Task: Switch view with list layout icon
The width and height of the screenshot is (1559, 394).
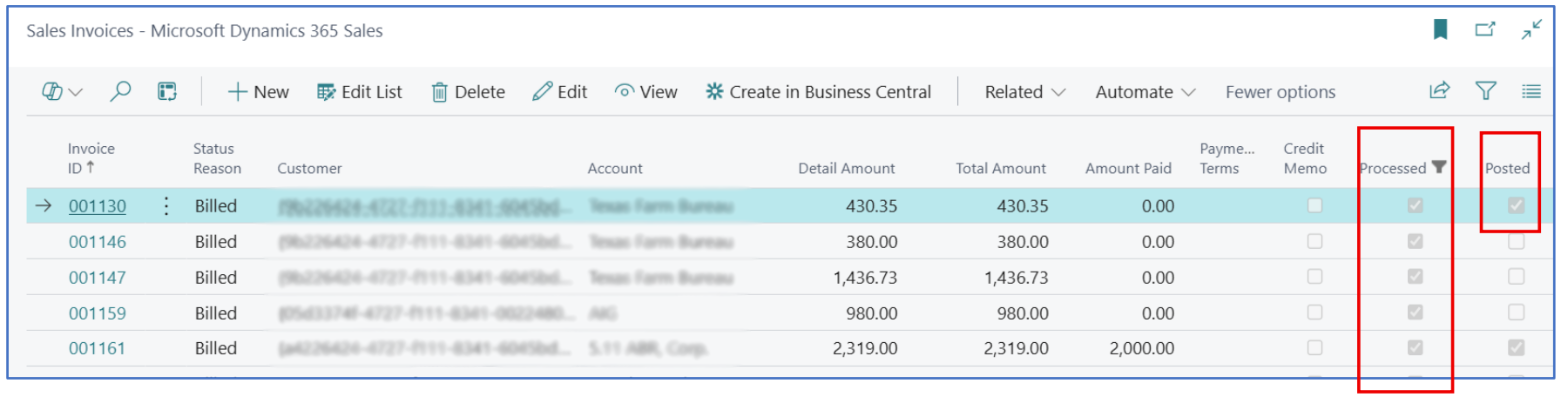Action: point(1531,92)
